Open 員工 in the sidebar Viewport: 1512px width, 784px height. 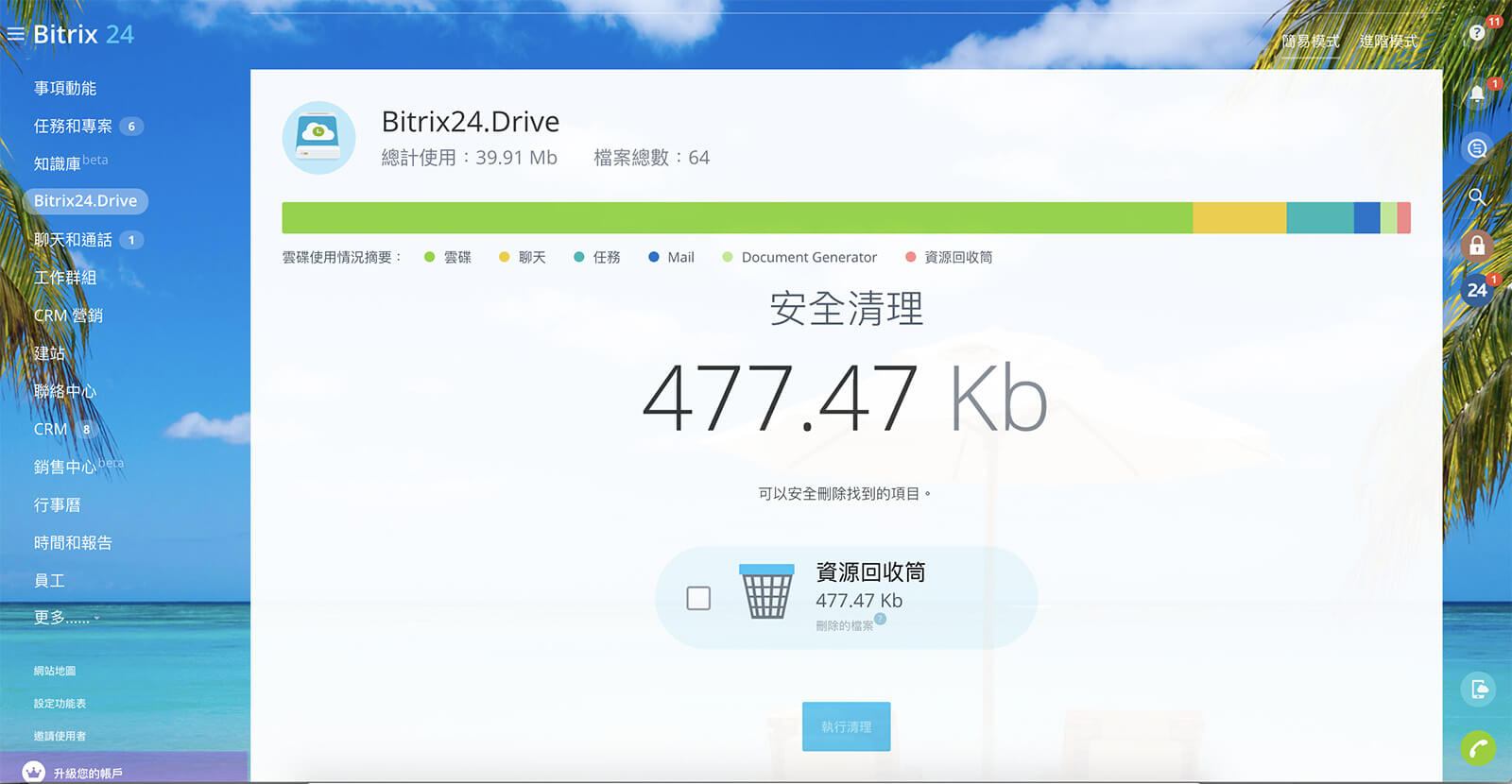[x=49, y=581]
